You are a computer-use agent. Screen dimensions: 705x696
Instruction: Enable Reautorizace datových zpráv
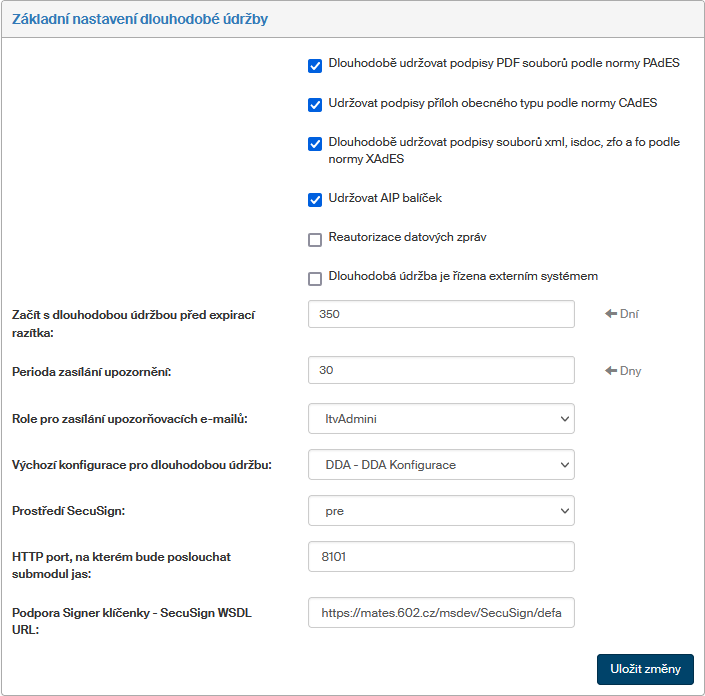[x=315, y=239]
